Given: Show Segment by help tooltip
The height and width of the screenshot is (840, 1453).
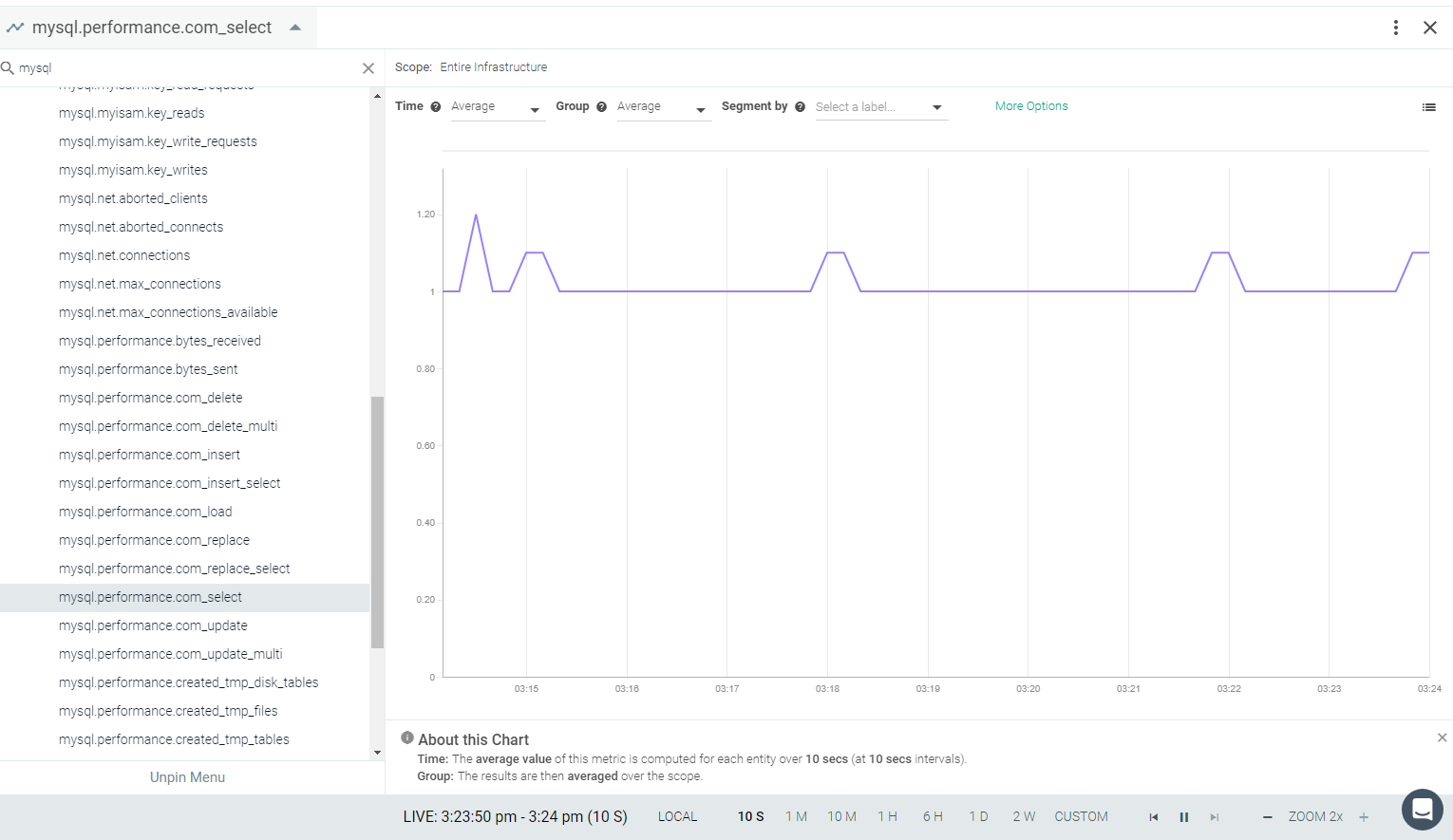Looking at the screenshot, I should pos(800,107).
